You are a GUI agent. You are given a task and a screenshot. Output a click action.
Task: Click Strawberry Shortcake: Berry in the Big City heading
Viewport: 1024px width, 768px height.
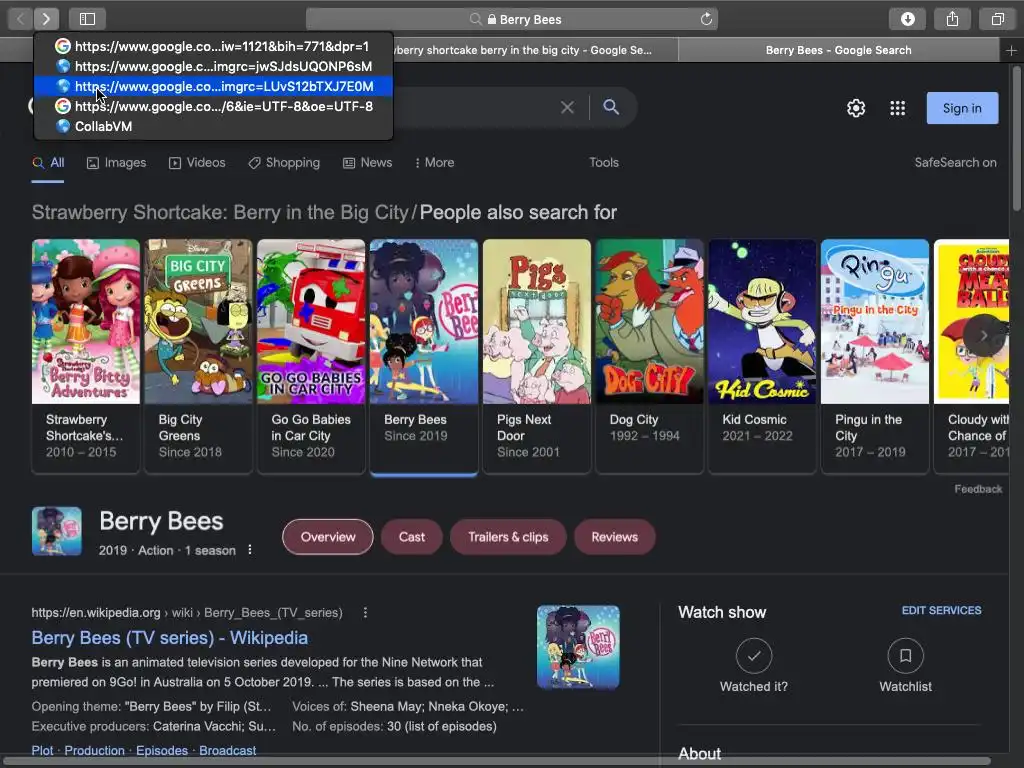(220, 212)
